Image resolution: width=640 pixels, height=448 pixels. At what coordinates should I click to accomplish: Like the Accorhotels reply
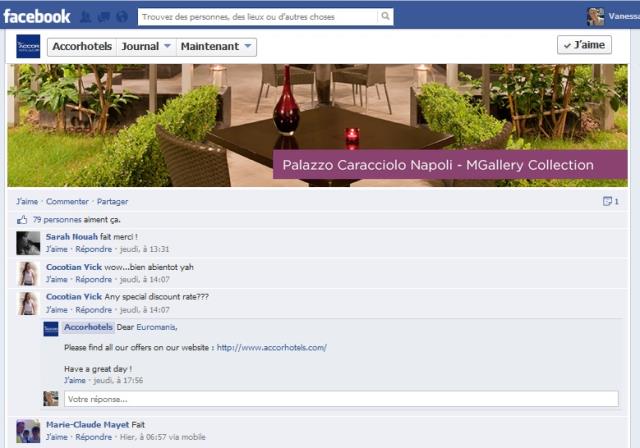point(75,380)
